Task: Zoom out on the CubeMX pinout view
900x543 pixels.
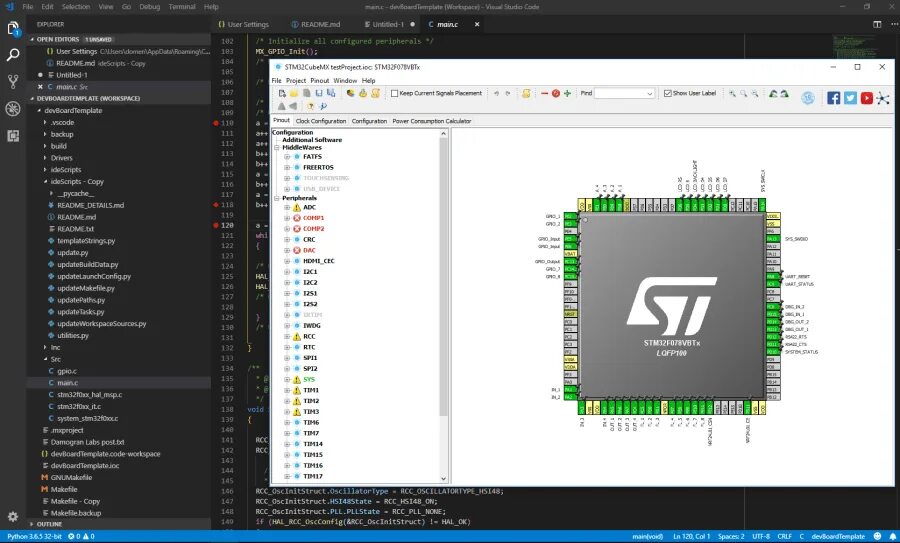Action: tap(755, 93)
